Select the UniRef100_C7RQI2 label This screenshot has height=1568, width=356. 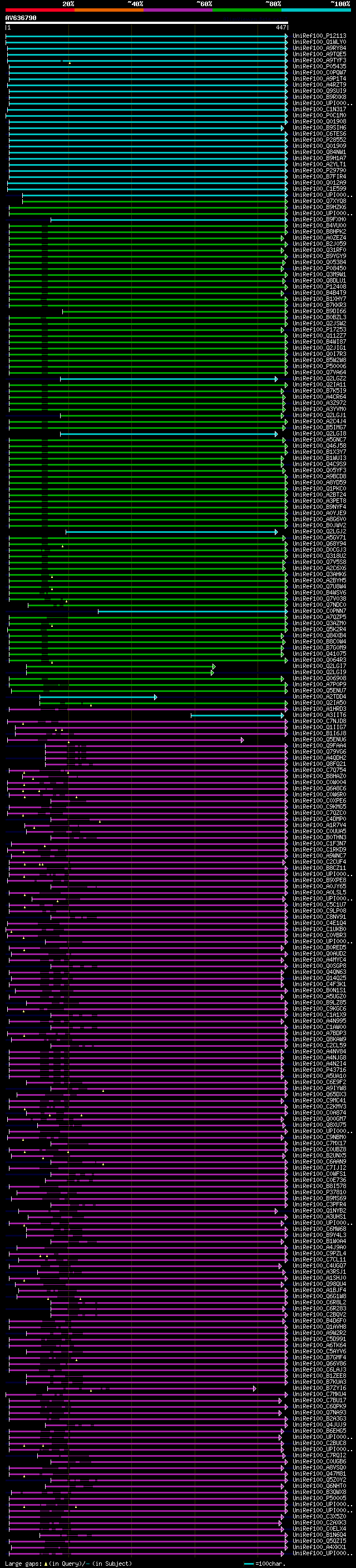[319, 1455]
